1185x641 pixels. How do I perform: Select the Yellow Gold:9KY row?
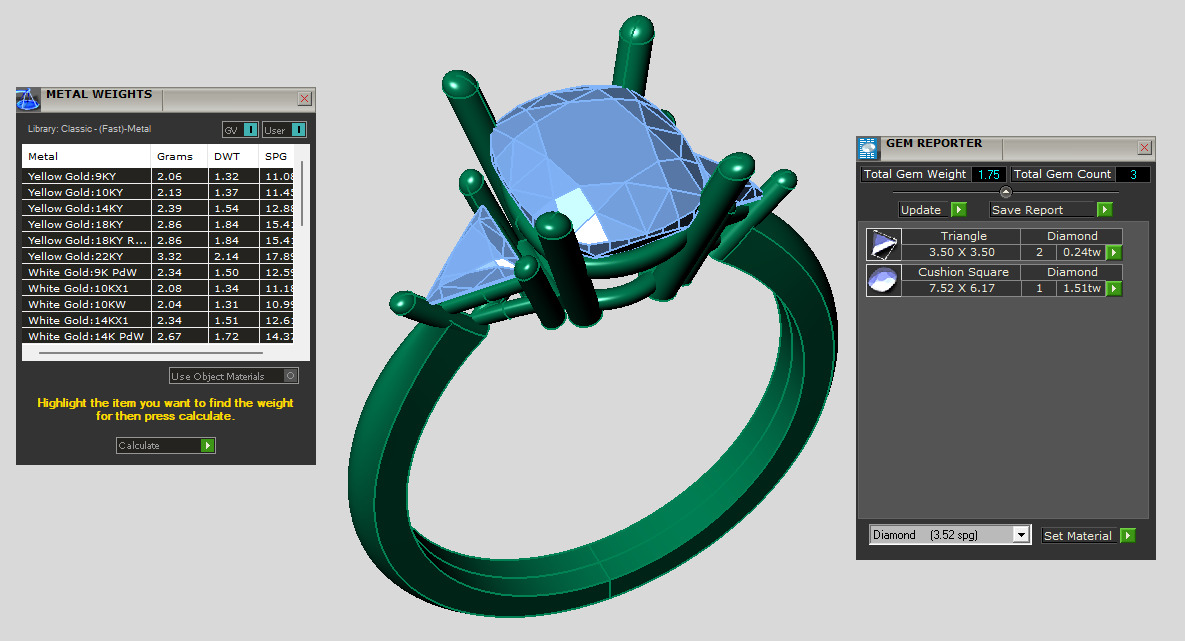(158, 176)
